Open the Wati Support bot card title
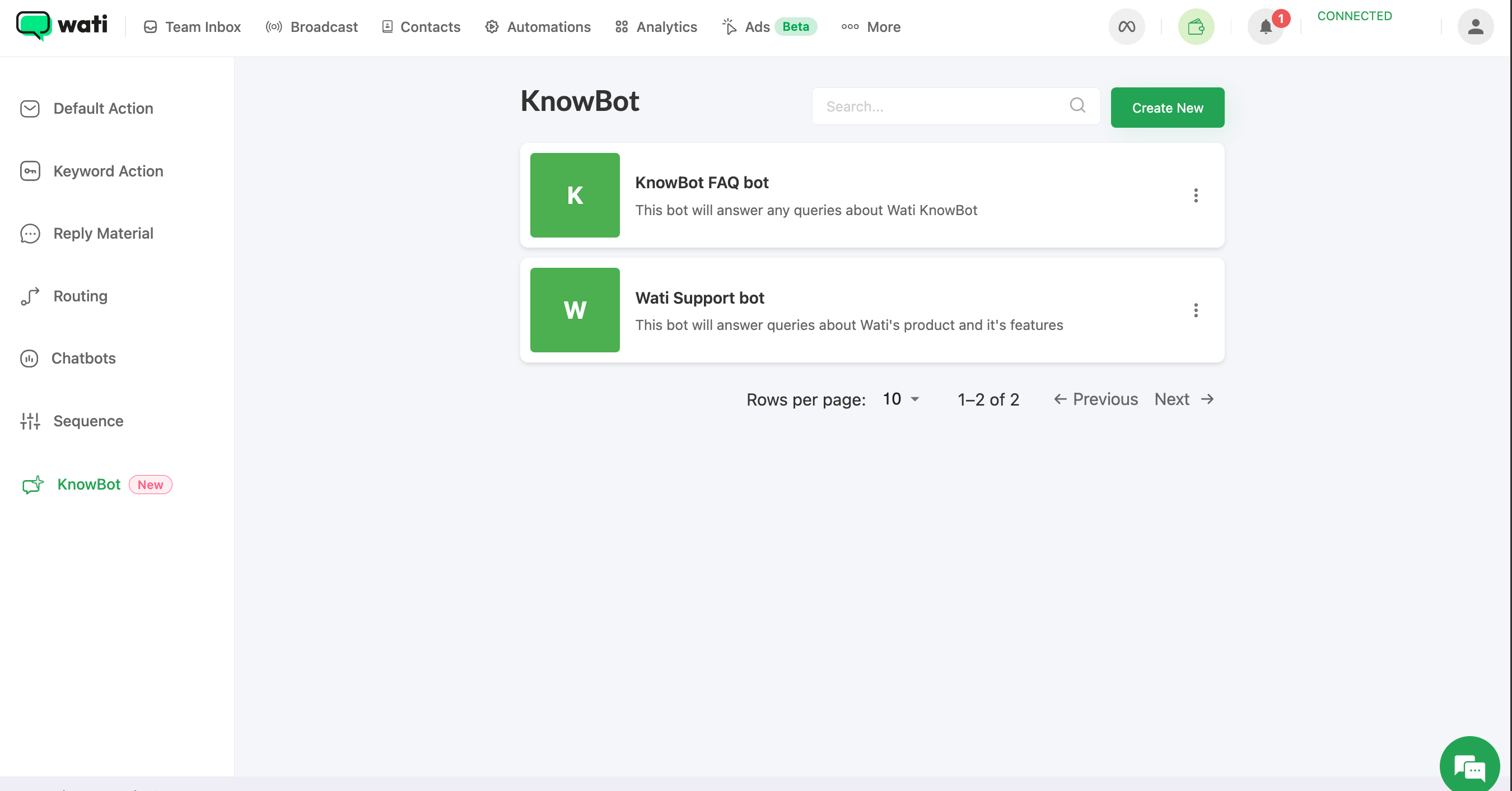This screenshot has width=1512, height=791. (699, 297)
